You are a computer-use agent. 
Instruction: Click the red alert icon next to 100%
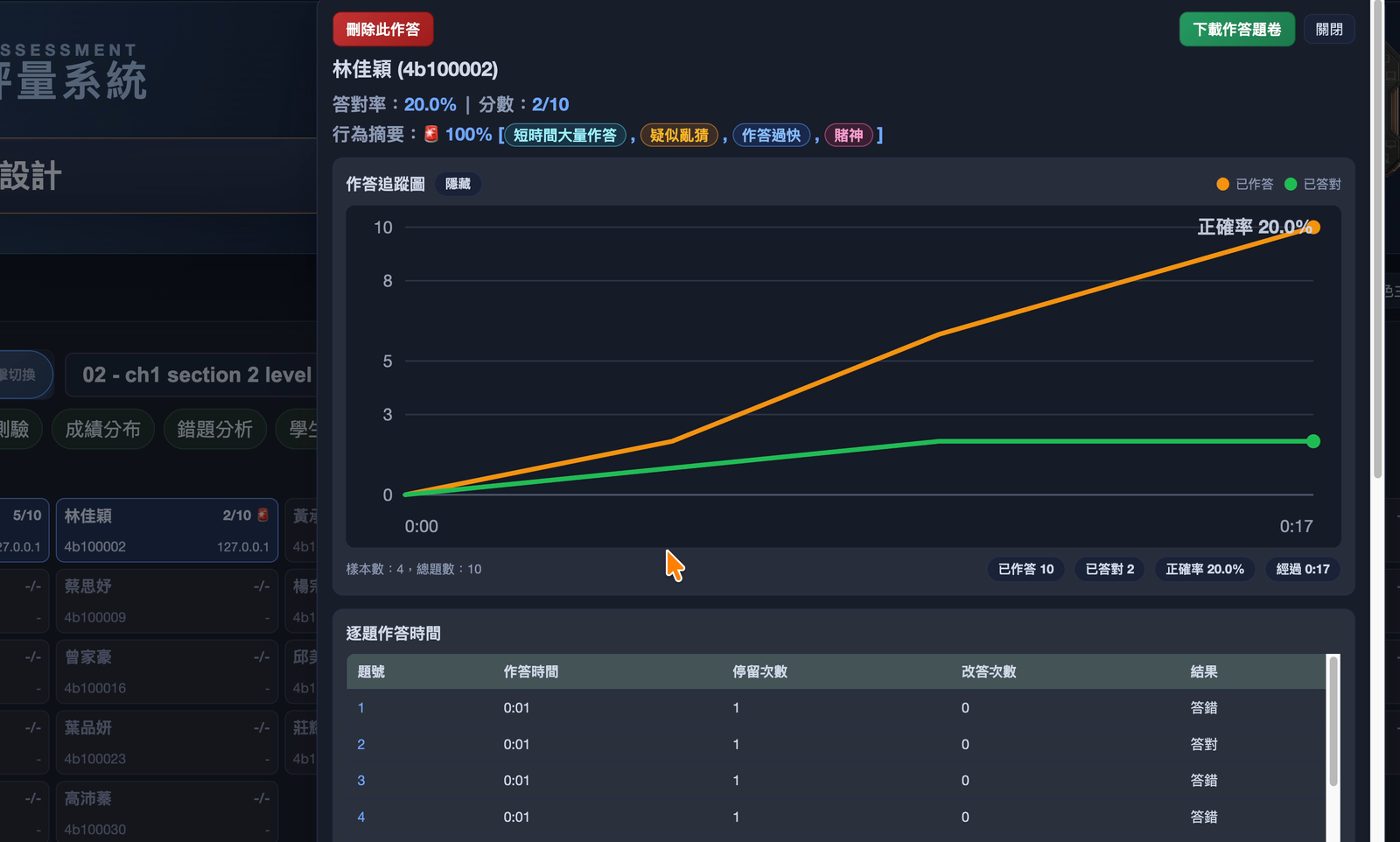pos(431,134)
